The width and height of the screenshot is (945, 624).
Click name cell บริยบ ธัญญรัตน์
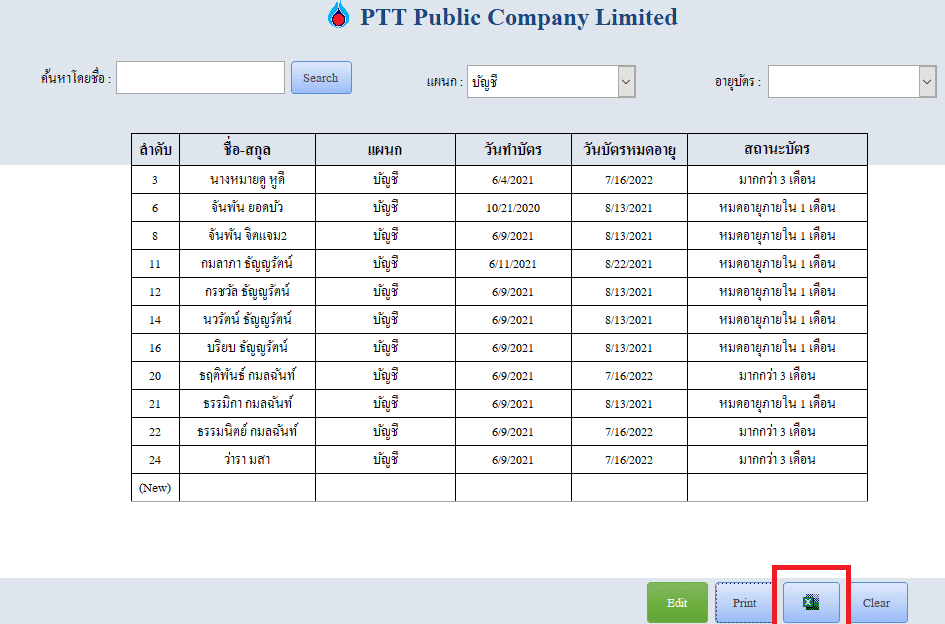(247, 348)
